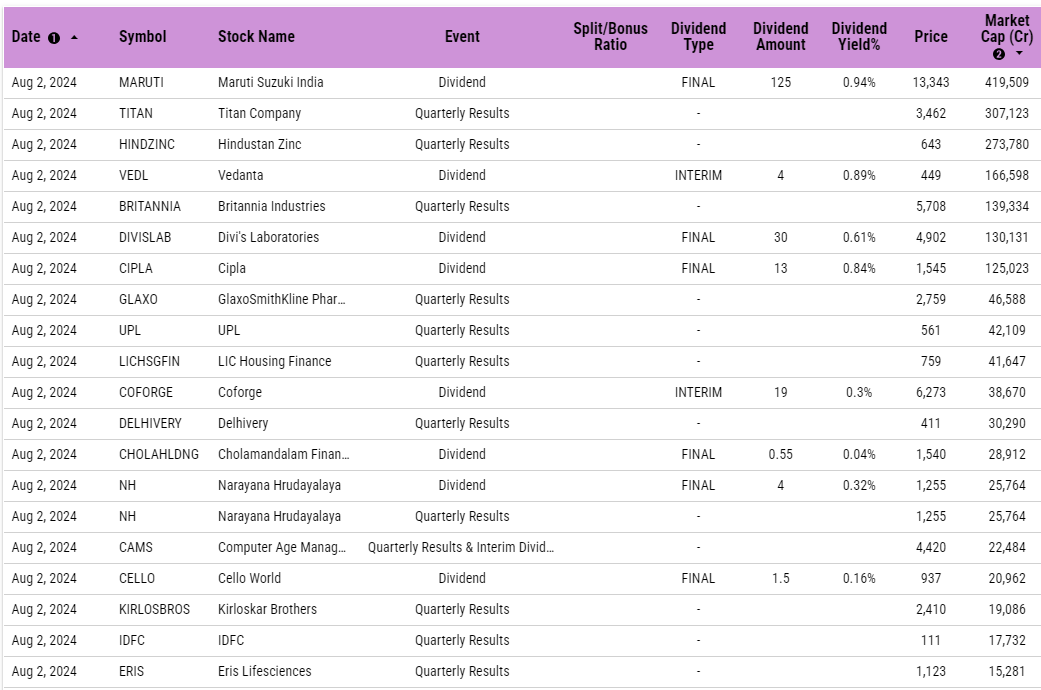Viewport: 1041px width, 690px height.
Task: Select the COFORGE symbol cell
Action: pos(145,392)
